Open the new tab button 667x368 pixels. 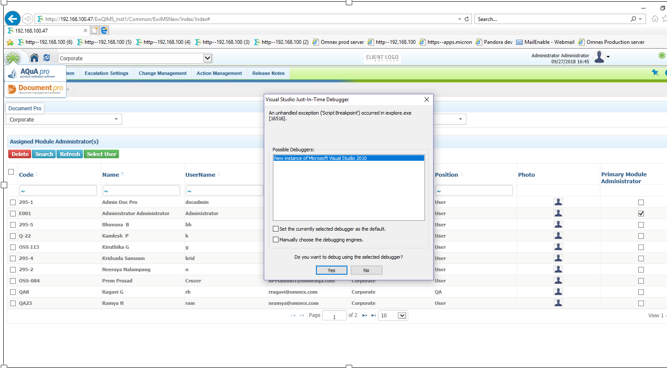94,31
